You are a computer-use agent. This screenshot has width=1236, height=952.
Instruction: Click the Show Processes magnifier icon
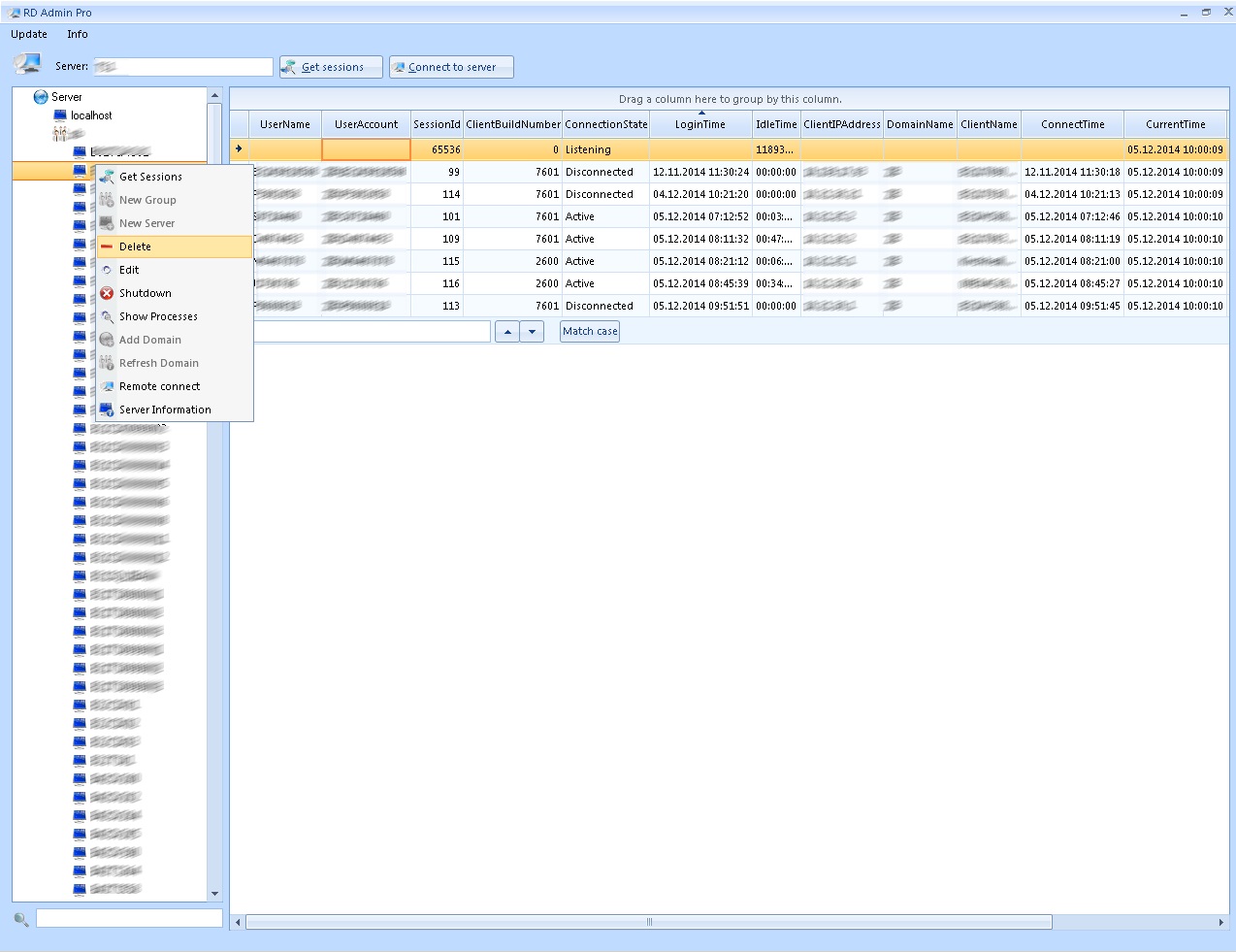pyautogui.click(x=107, y=316)
